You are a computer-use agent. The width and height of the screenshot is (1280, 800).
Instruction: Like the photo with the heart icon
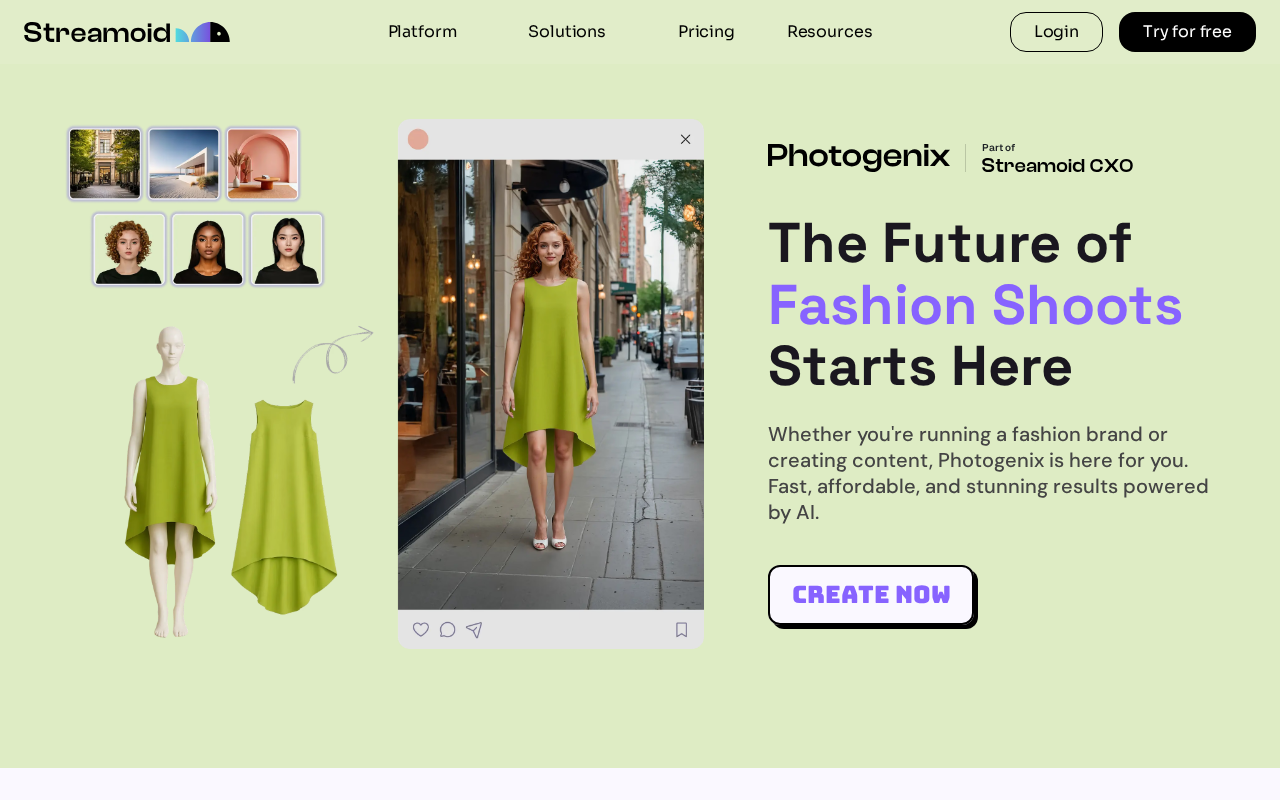421,630
